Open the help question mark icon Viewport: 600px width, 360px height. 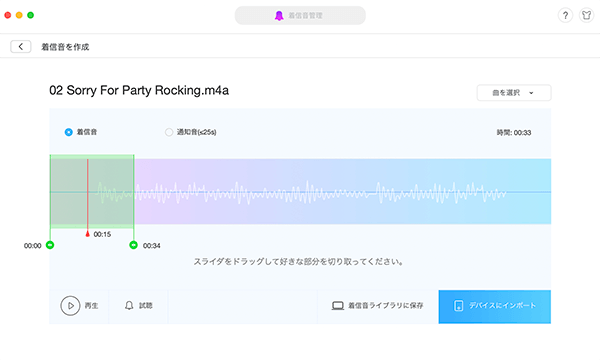(565, 15)
